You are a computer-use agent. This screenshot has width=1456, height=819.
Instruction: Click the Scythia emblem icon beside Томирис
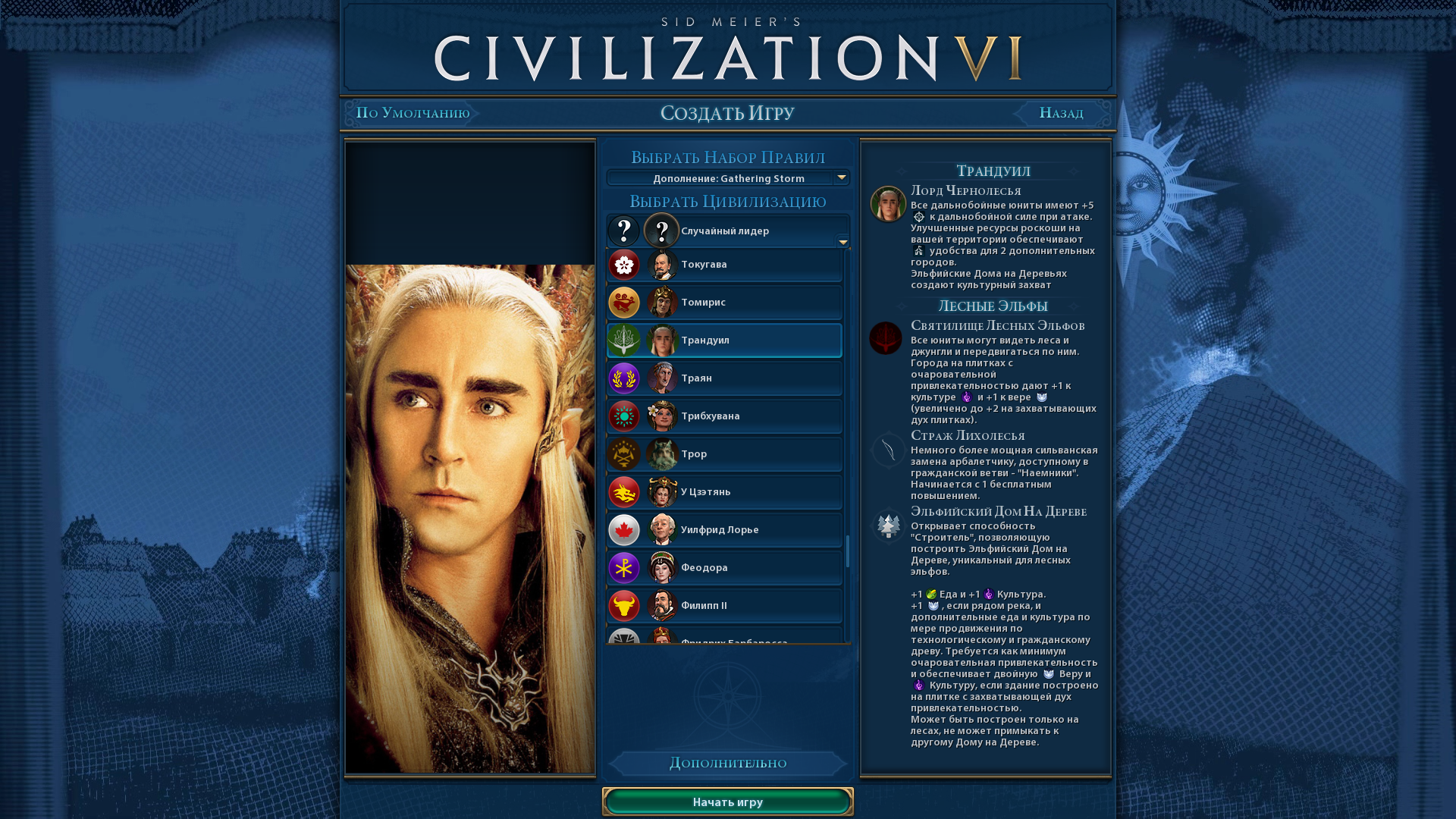point(624,303)
